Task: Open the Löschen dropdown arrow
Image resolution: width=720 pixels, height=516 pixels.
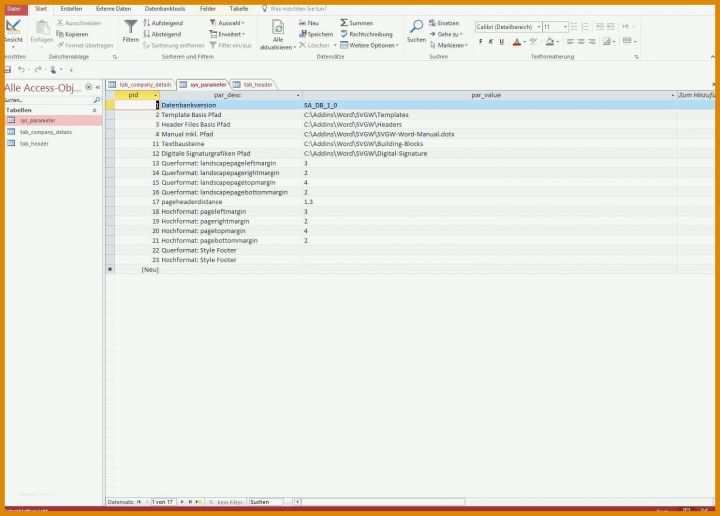Action: (335, 45)
